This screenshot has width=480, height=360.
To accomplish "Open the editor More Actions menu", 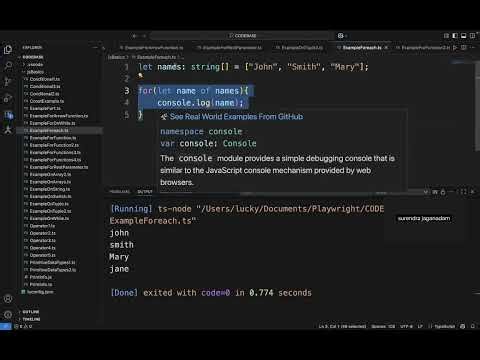I will point(472,48).
